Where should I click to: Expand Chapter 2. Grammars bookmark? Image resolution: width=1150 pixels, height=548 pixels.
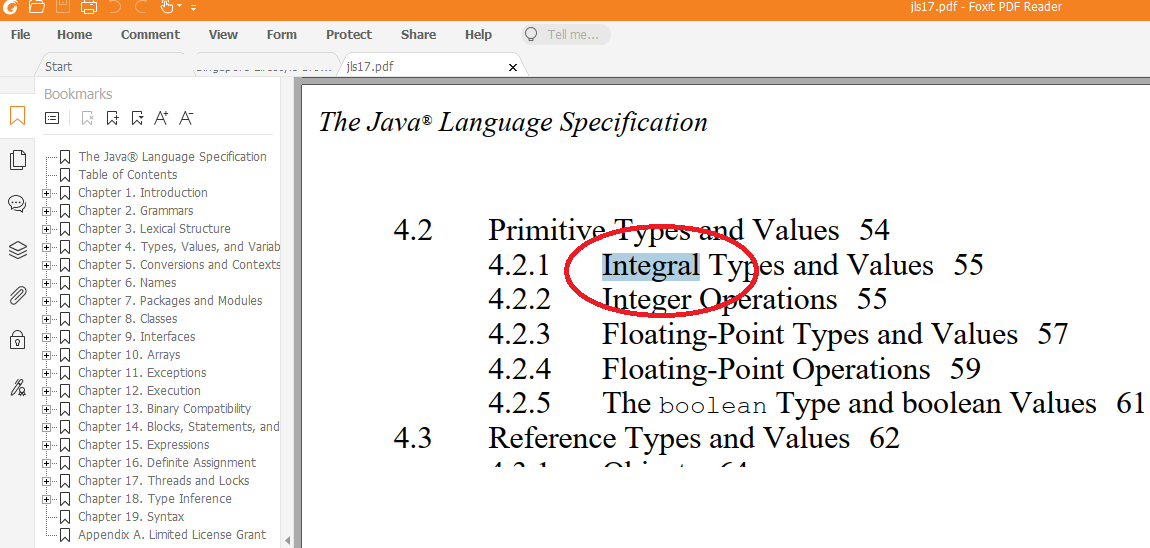[x=47, y=211]
